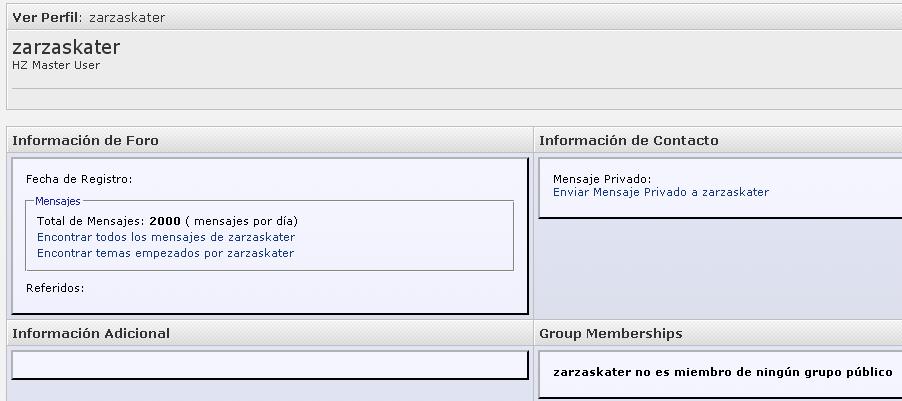Click the 'Mensajes' fieldset legend
The image size is (902, 401).
tap(58, 201)
